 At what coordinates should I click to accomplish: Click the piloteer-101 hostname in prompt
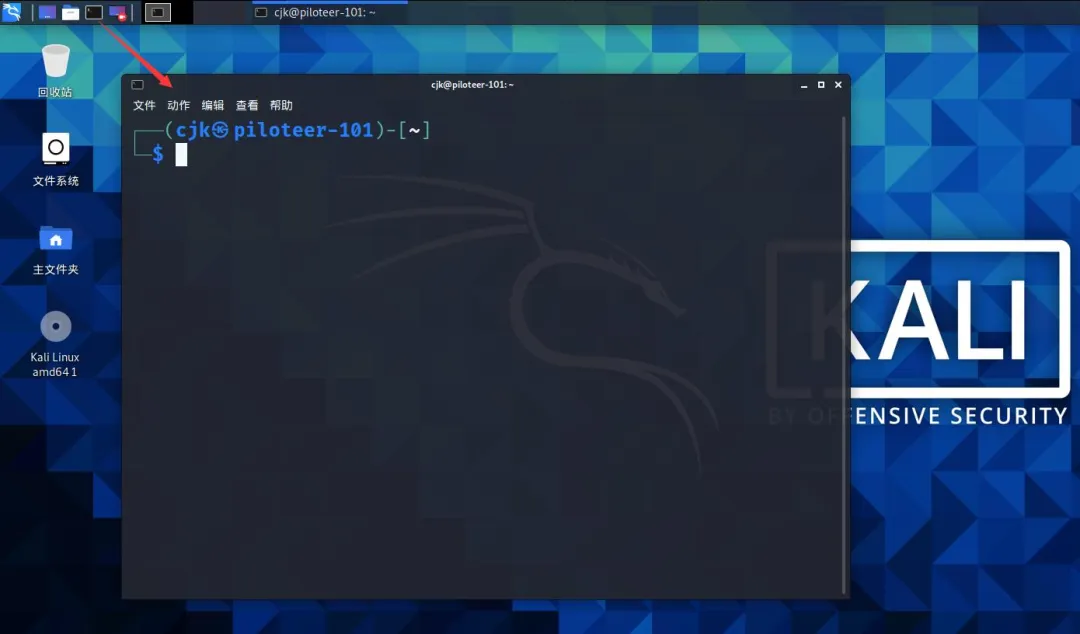point(304,130)
